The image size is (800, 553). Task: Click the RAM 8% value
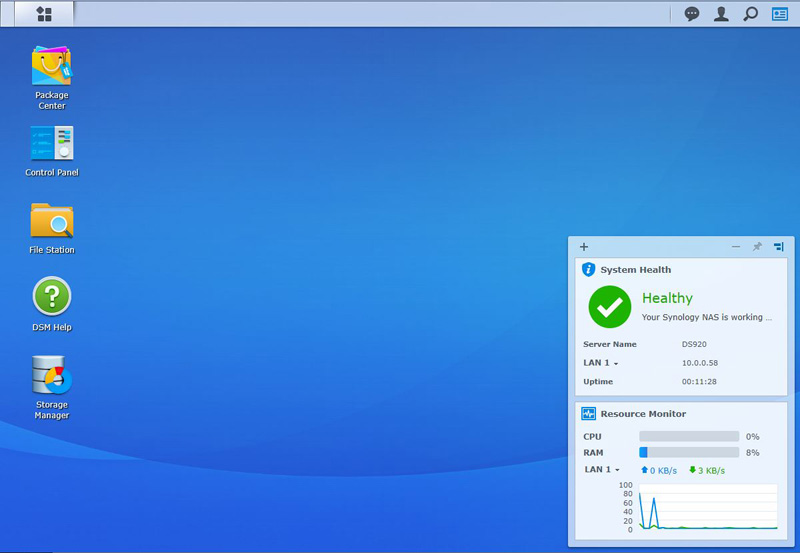(752, 453)
